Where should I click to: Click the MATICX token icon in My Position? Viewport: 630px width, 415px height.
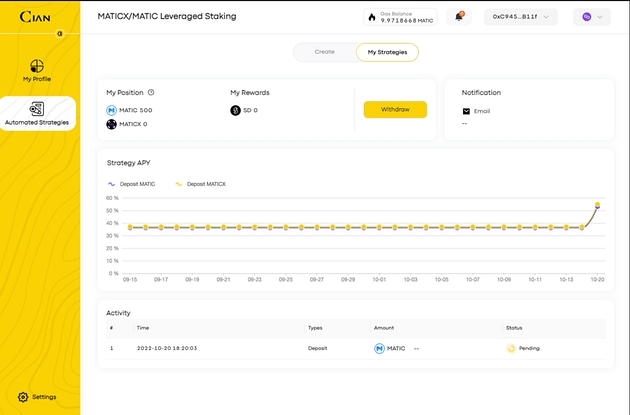pyautogui.click(x=112, y=124)
